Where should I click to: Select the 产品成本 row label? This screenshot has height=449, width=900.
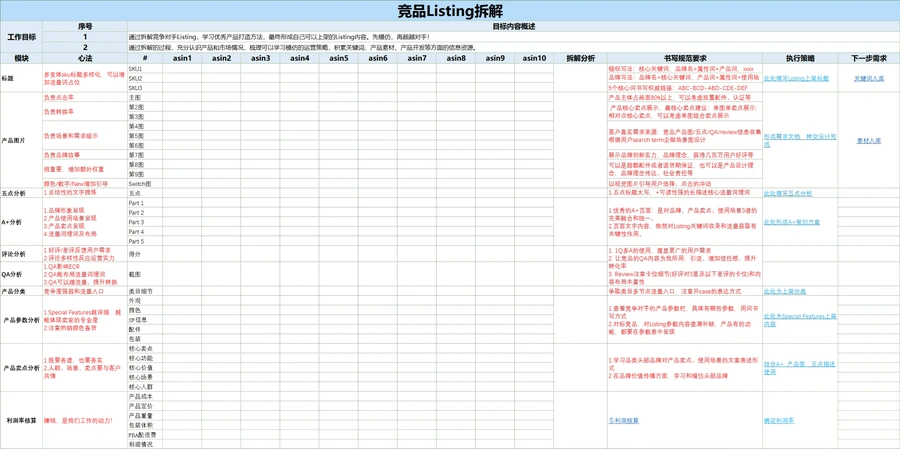(145, 397)
